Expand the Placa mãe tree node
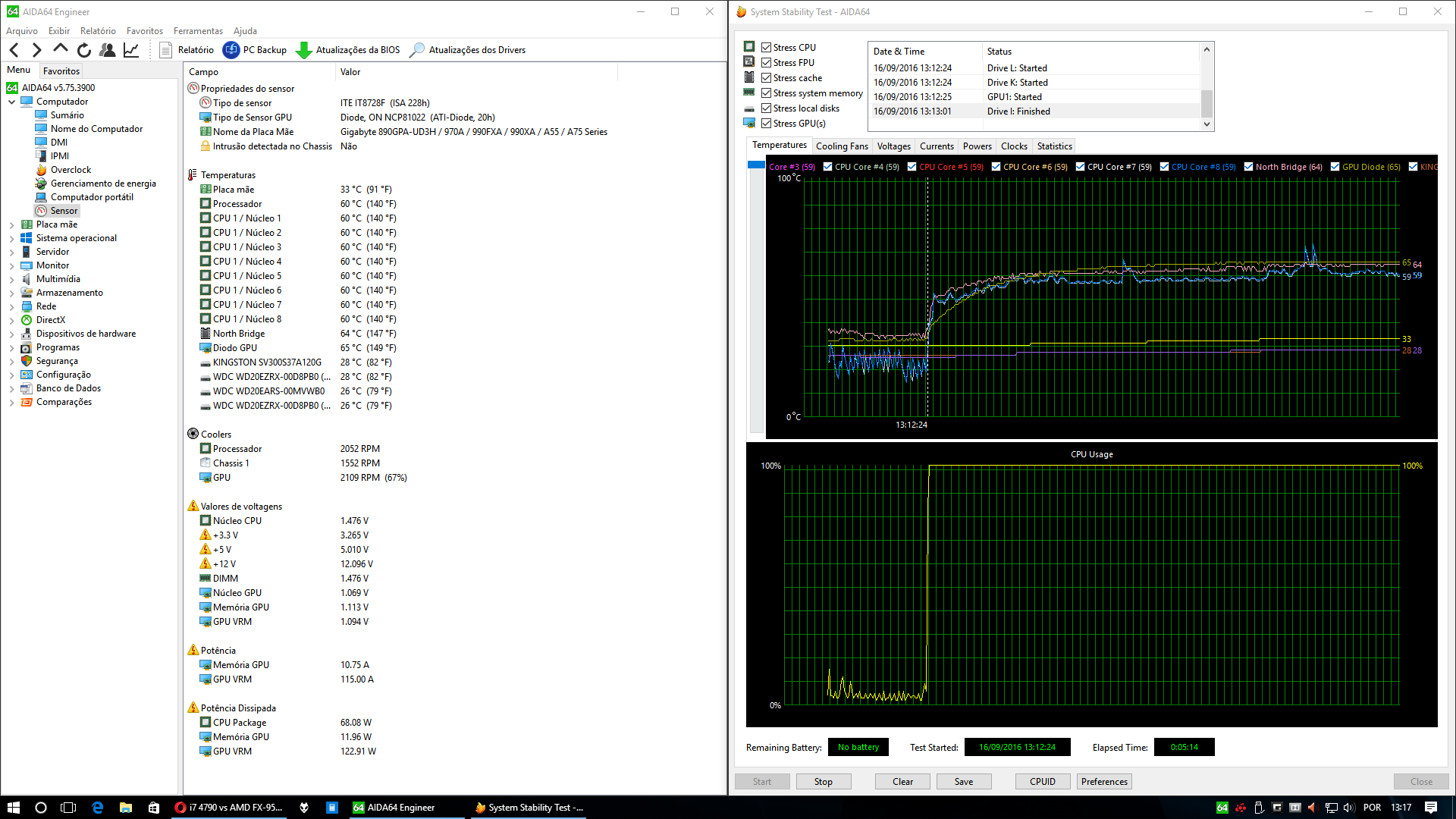1456x819 pixels. click(x=12, y=224)
